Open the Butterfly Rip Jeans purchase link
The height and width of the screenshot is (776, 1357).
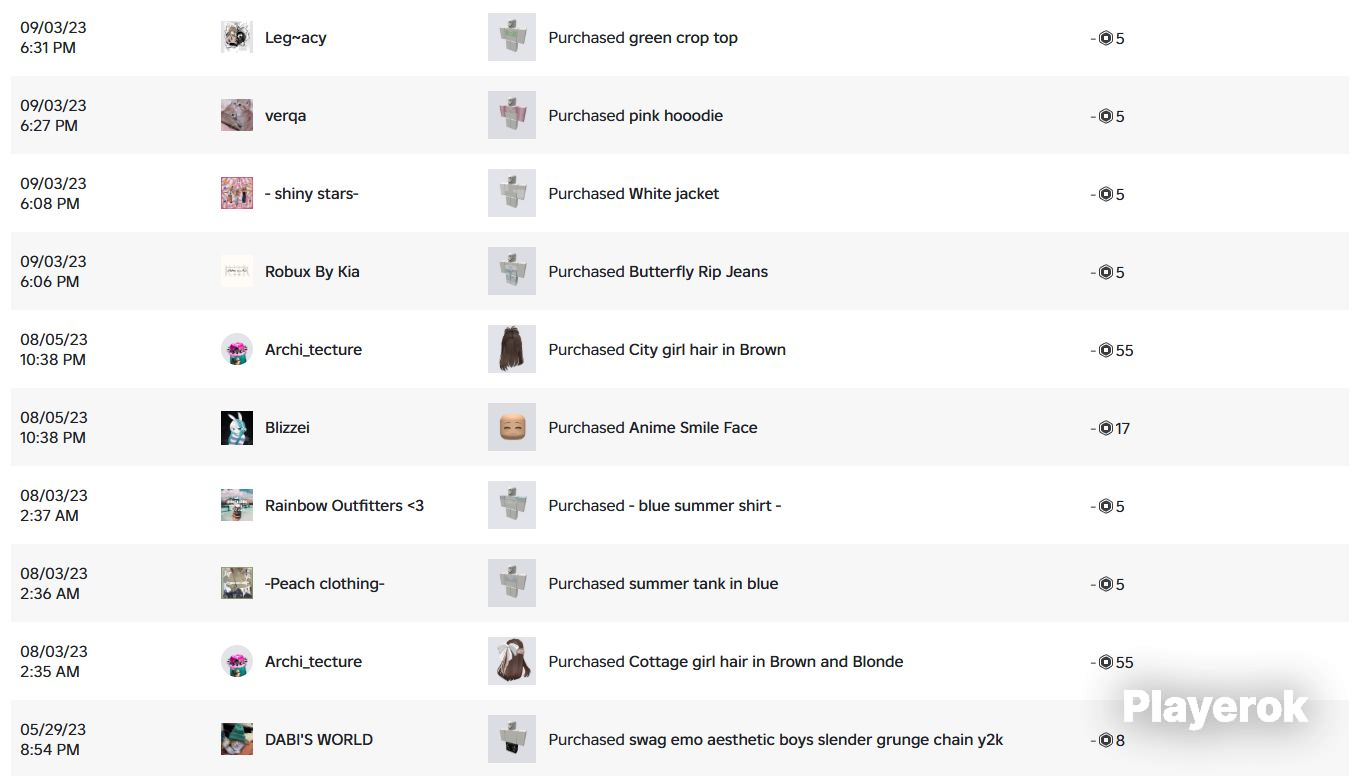click(x=658, y=272)
